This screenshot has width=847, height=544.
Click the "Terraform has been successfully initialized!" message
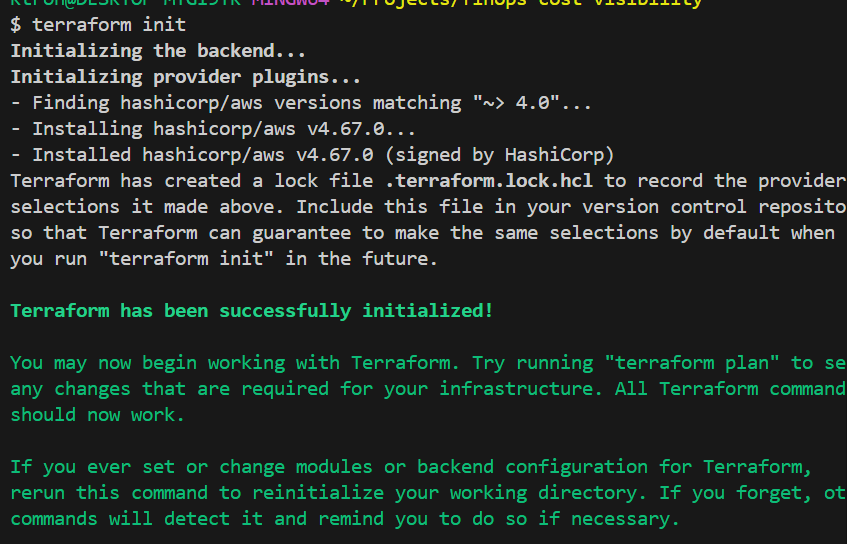(251, 310)
